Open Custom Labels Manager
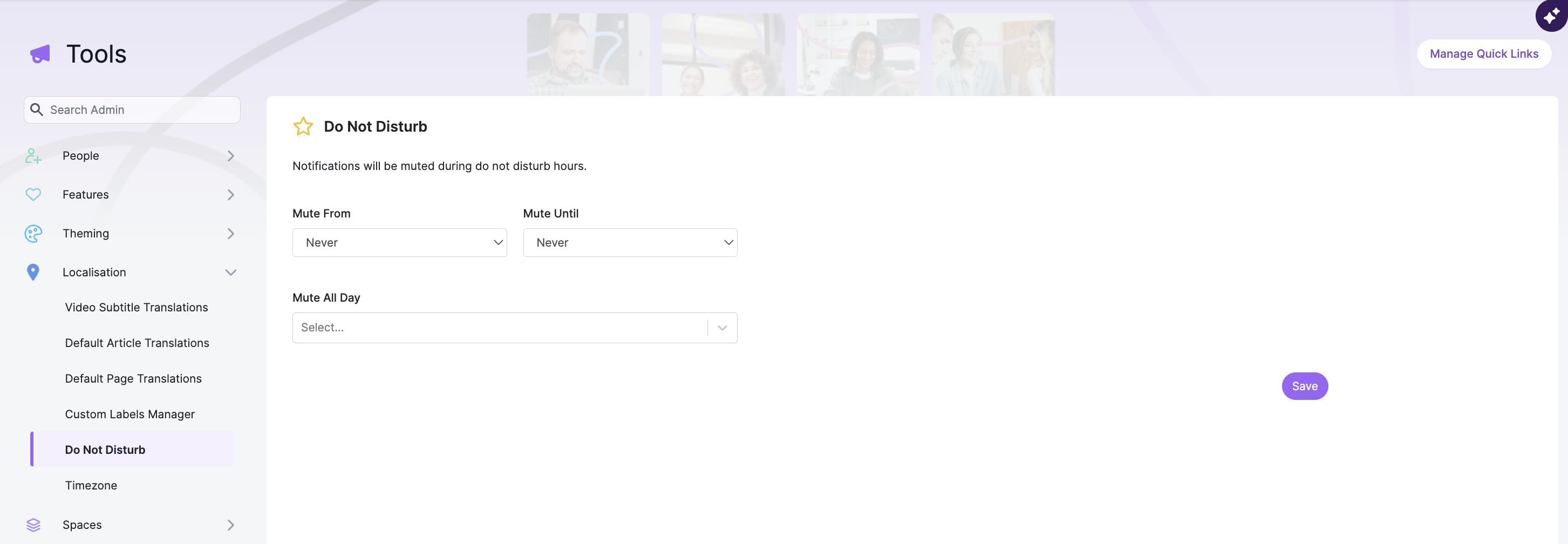1568x544 pixels. 129,414
